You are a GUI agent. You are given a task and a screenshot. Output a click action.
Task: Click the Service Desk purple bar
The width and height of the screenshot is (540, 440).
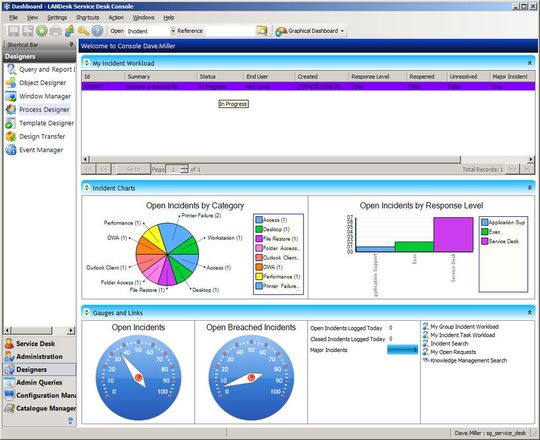pyautogui.click(x=453, y=234)
